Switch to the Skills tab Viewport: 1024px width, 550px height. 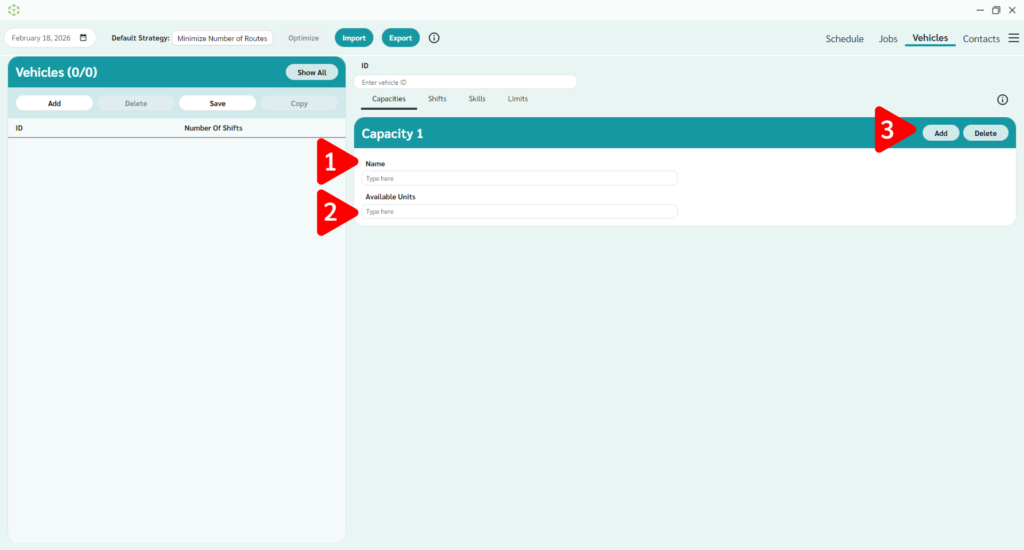point(477,99)
